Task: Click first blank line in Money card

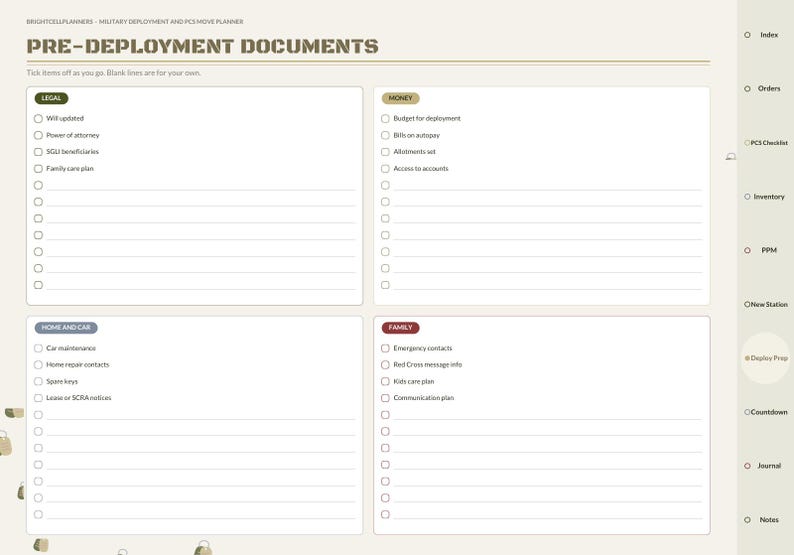Action: coord(547,186)
